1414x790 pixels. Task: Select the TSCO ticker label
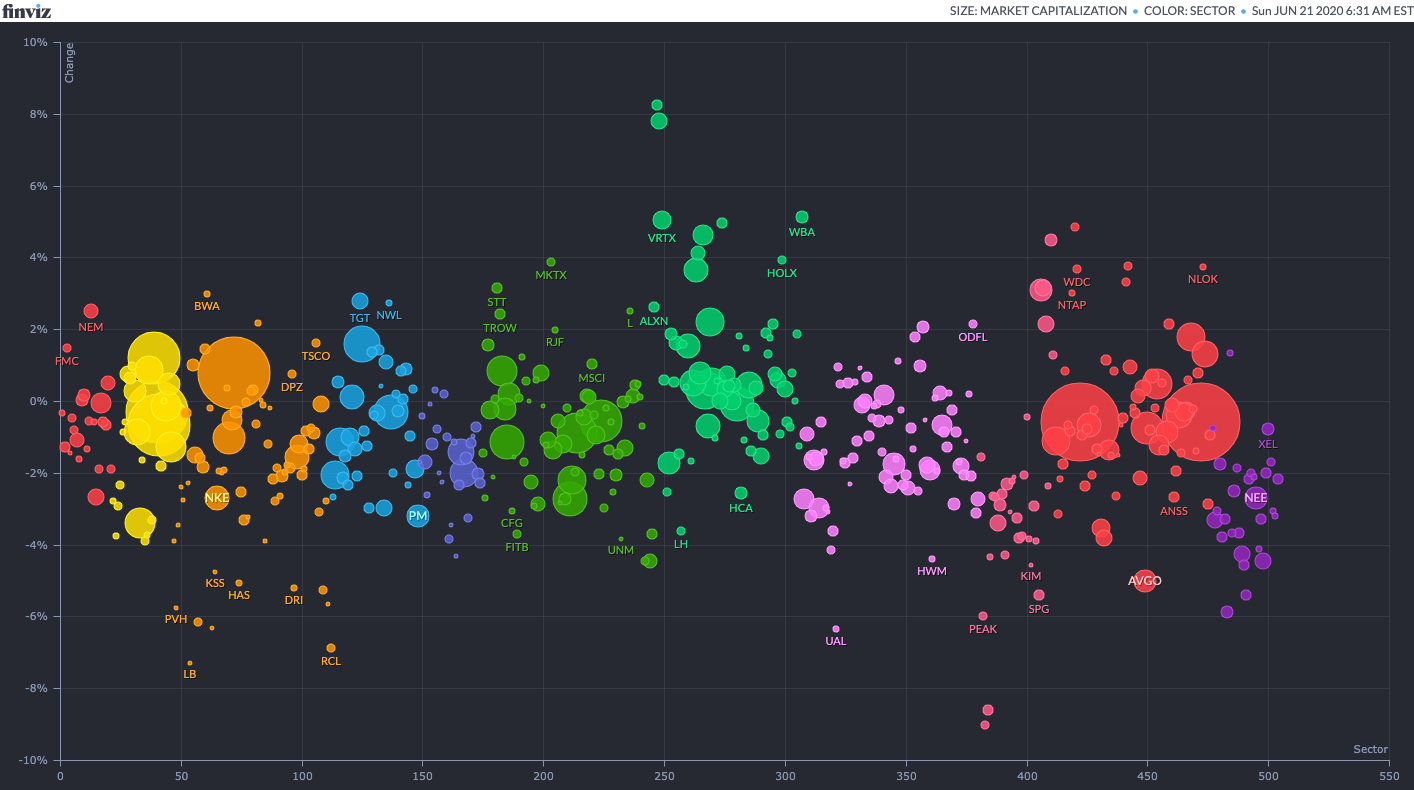click(x=316, y=356)
